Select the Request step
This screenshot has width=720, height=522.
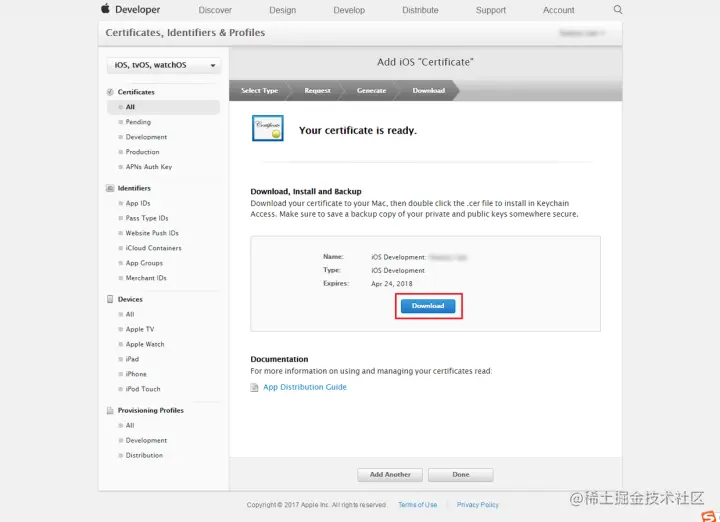click(317, 90)
